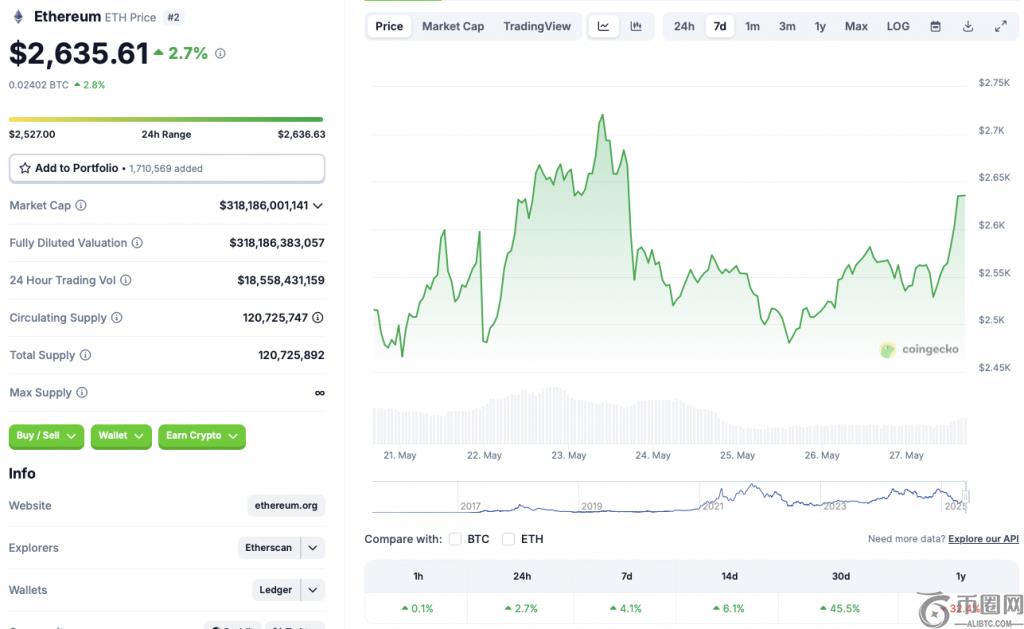
Task: Click Add to Portfolio button
Action: (166, 168)
